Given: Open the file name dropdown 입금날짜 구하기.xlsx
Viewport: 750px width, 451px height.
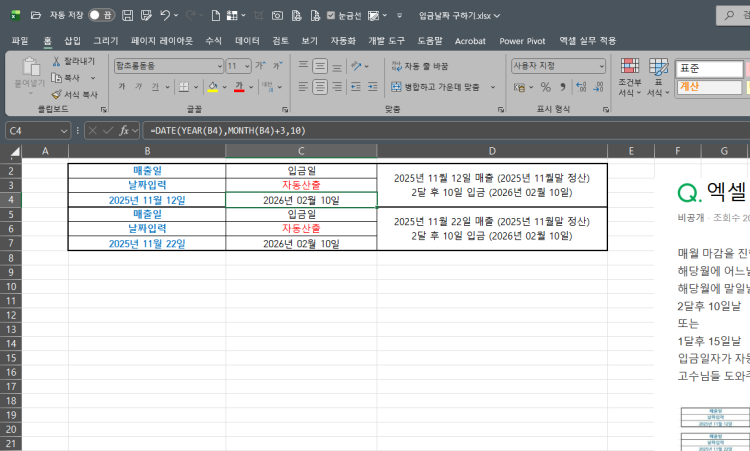Looking at the screenshot, I should point(459,16).
